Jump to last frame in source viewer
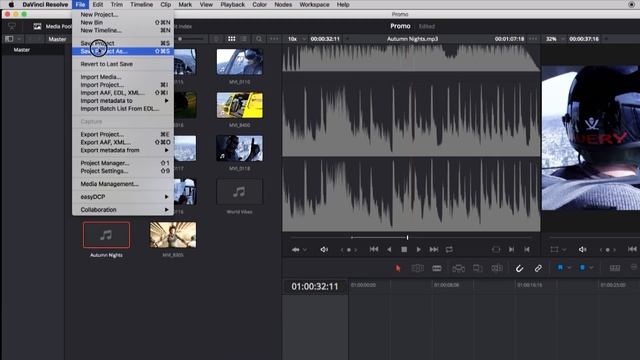This screenshot has width=640, height=360. click(434, 249)
